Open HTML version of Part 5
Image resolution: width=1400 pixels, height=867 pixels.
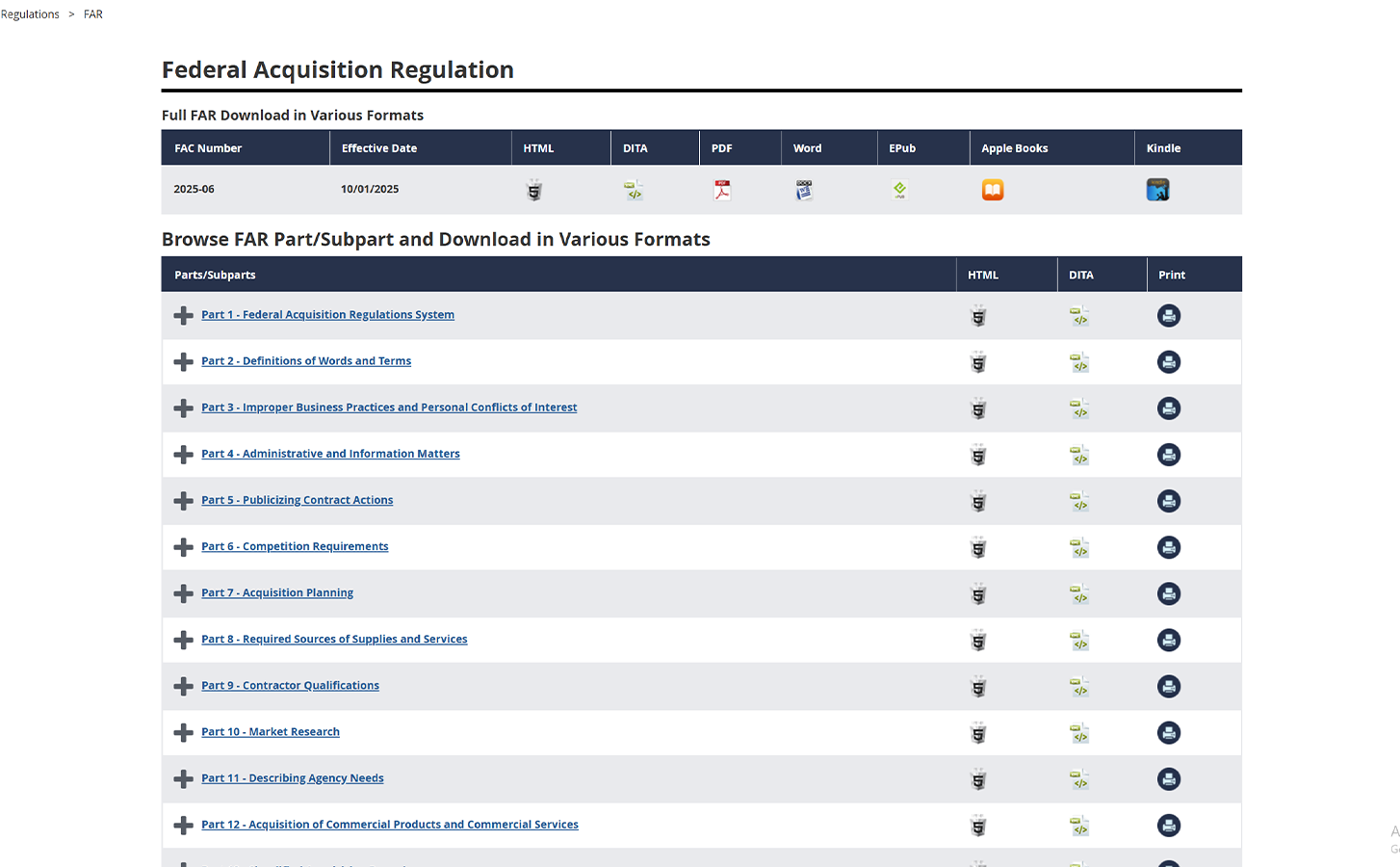pos(978,501)
